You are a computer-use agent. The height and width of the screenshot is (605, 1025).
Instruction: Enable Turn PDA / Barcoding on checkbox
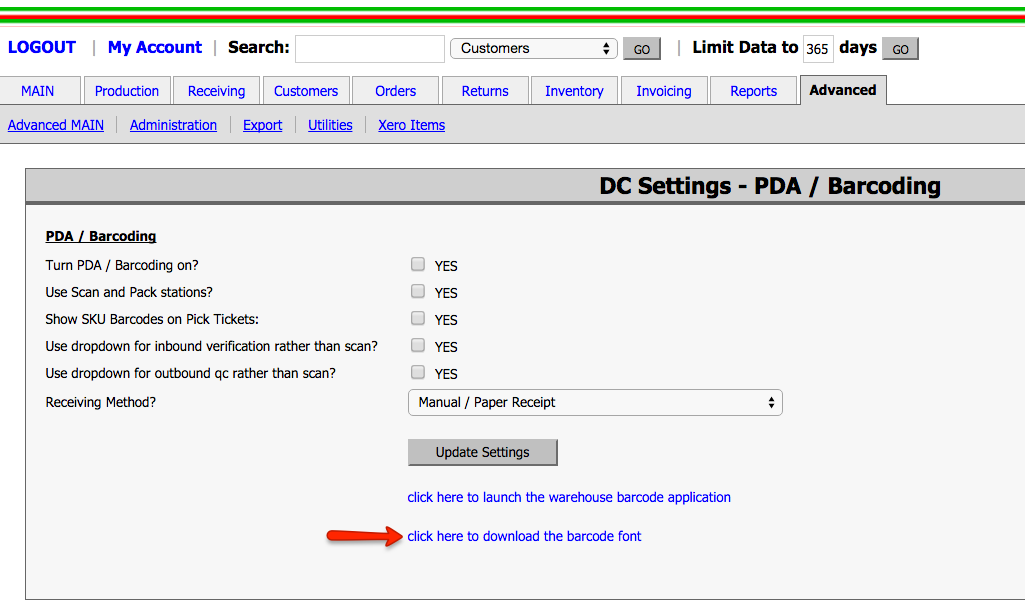click(x=418, y=264)
